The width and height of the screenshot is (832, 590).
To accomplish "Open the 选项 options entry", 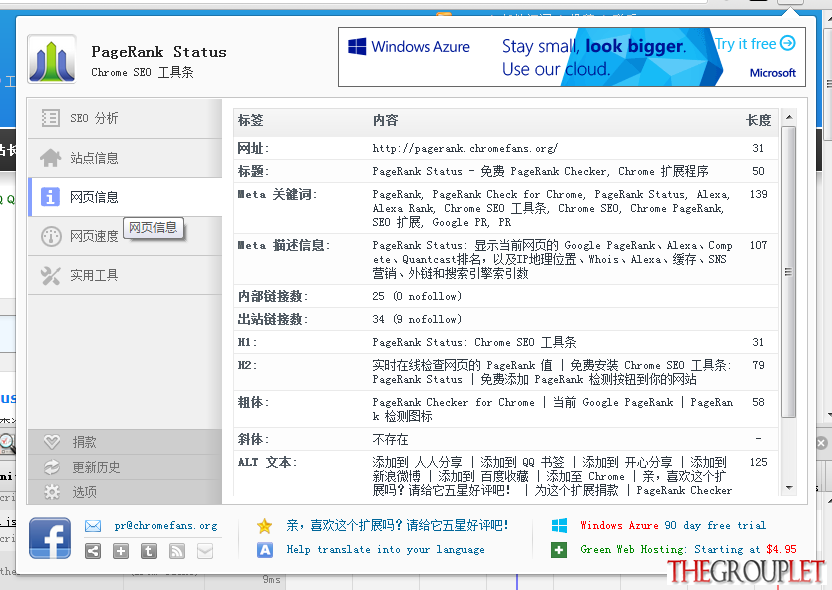I will (125, 492).
